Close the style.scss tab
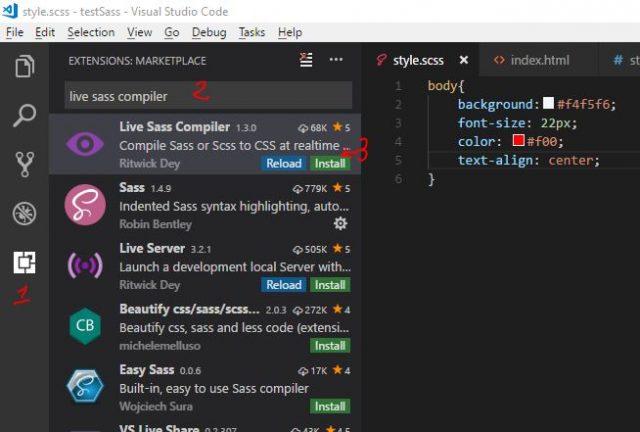The width and height of the screenshot is (640, 432). click(464, 60)
